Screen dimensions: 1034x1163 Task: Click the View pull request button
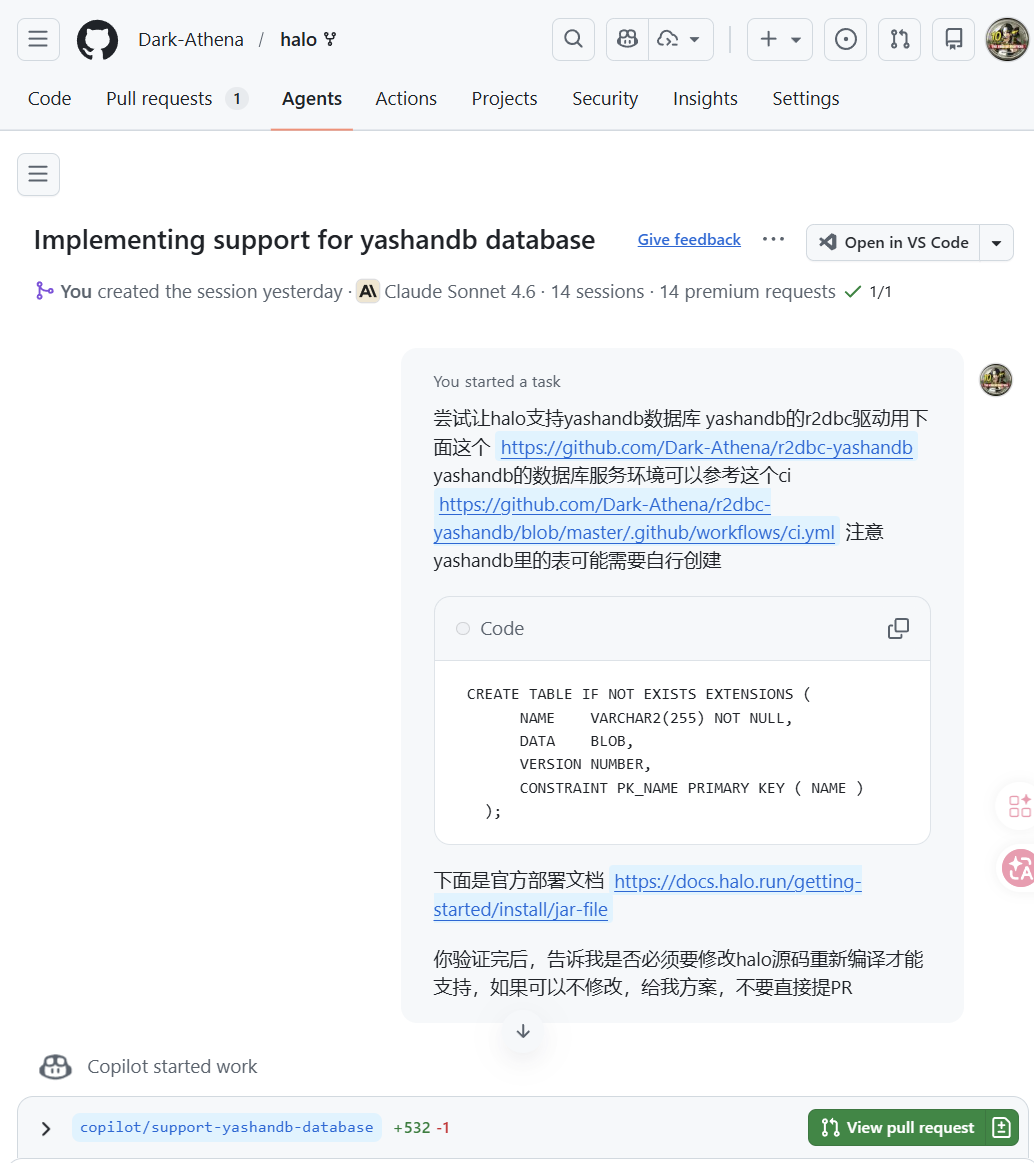click(x=897, y=1128)
